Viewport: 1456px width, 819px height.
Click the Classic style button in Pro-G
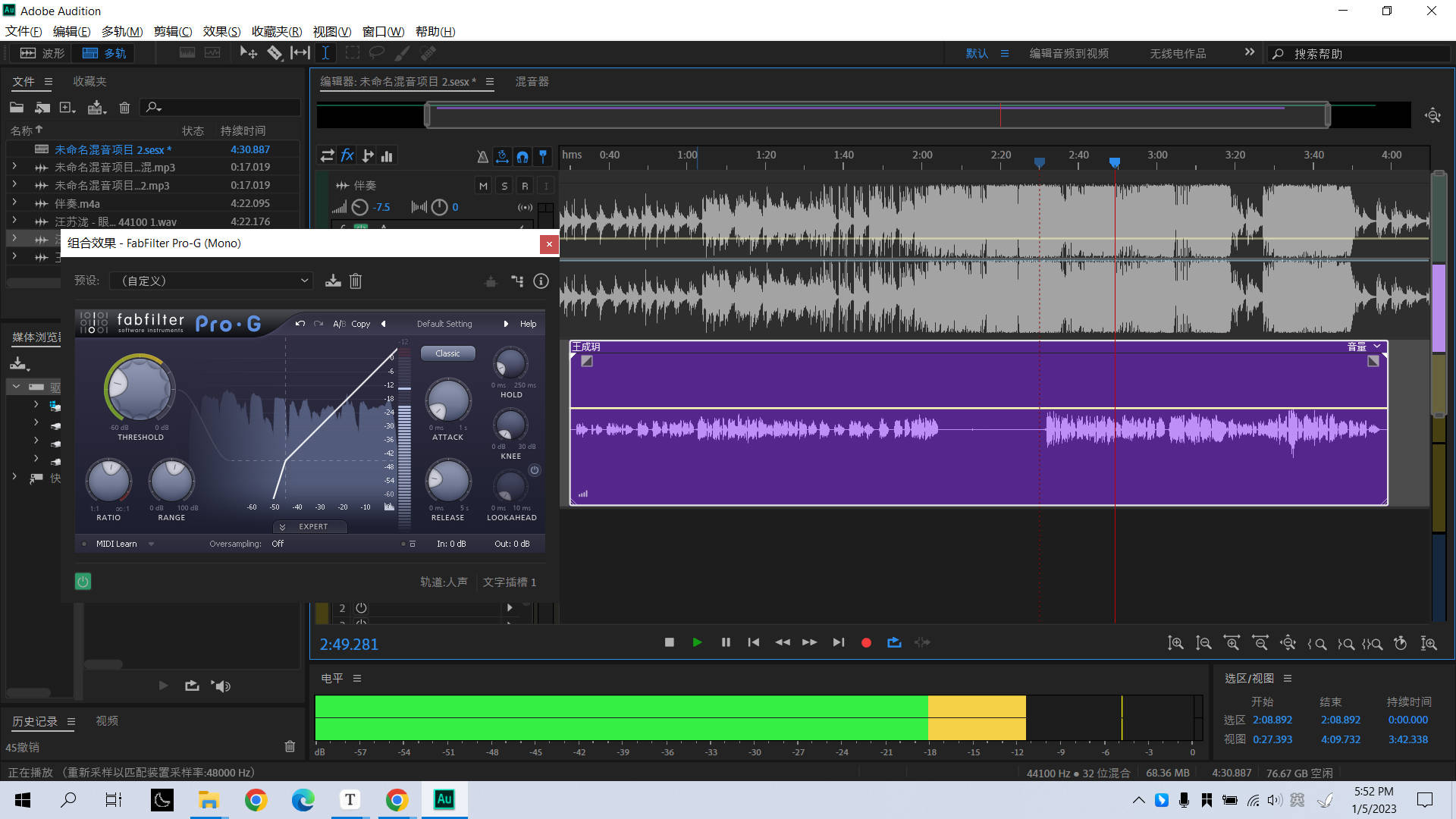tap(447, 353)
